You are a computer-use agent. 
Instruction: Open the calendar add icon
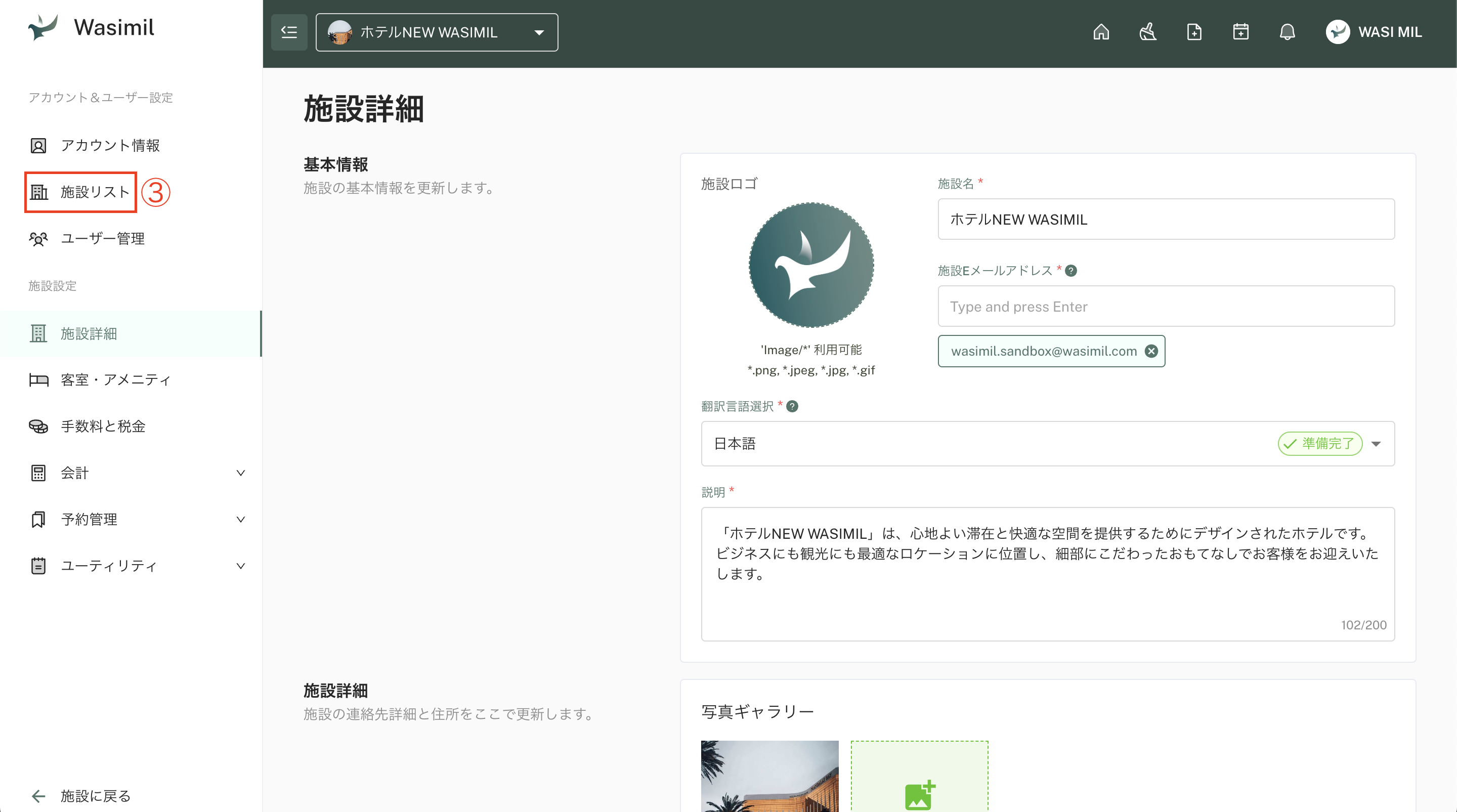(1240, 32)
